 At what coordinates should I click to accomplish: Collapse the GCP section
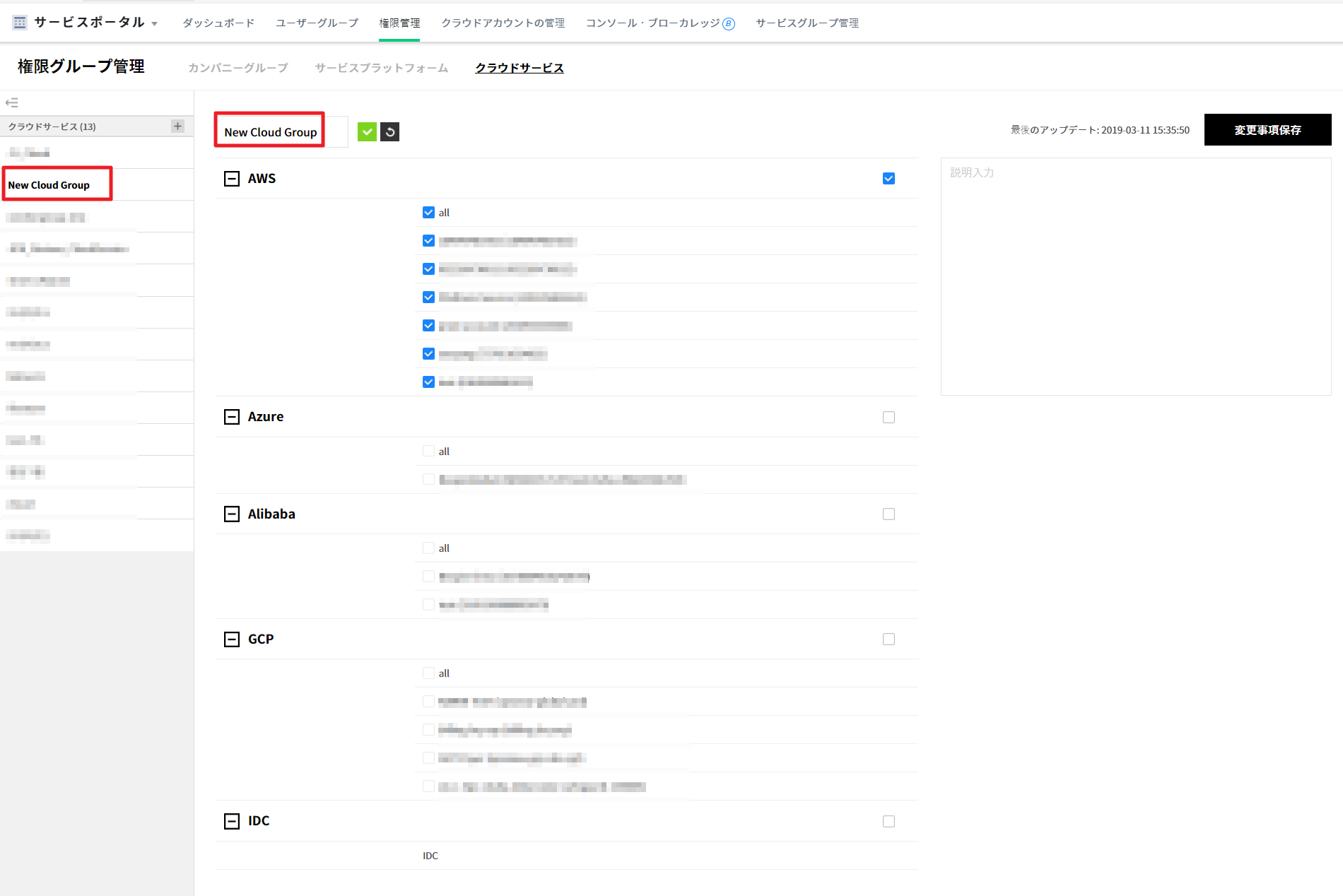coord(232,639)
